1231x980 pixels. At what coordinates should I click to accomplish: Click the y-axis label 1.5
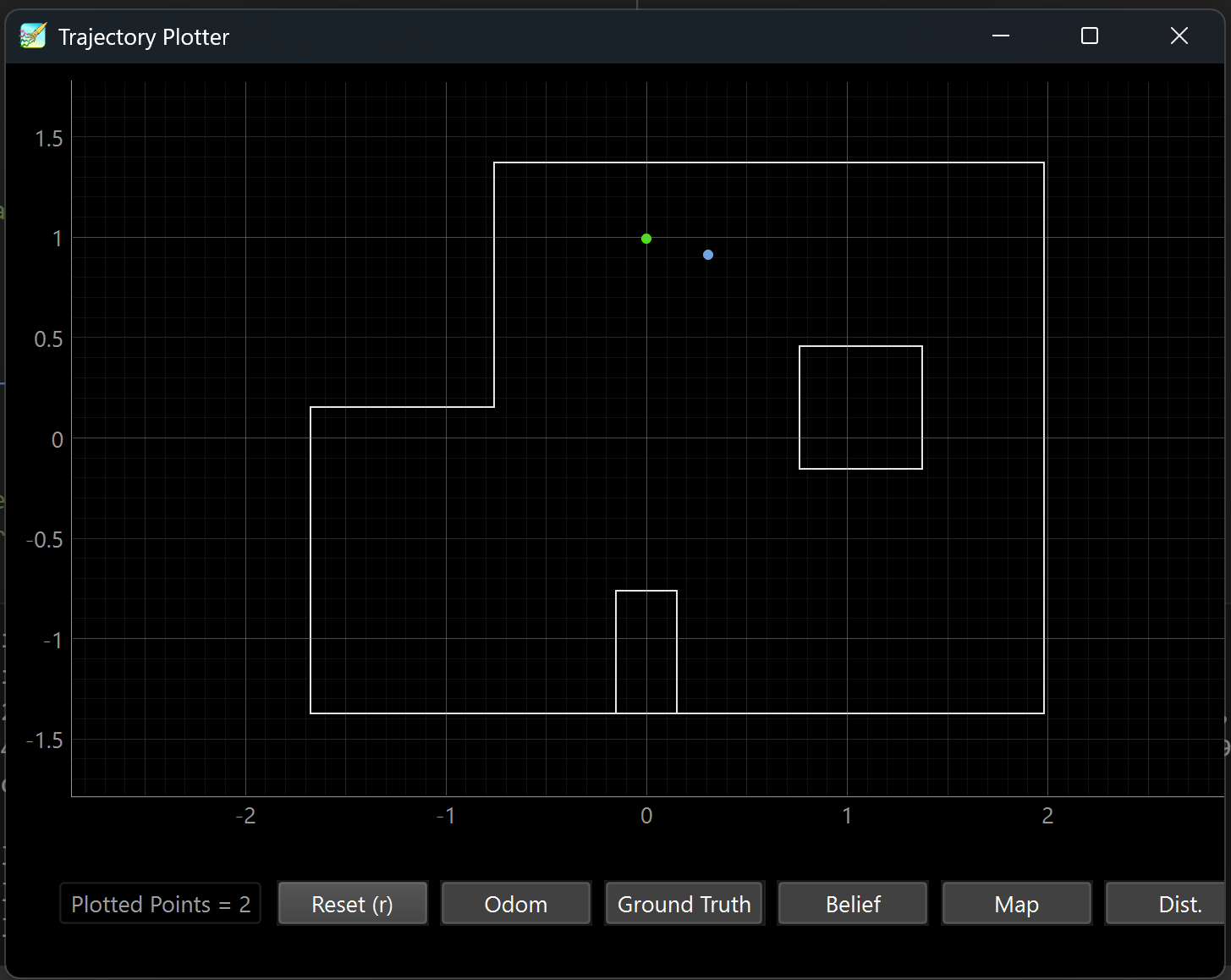48,139
